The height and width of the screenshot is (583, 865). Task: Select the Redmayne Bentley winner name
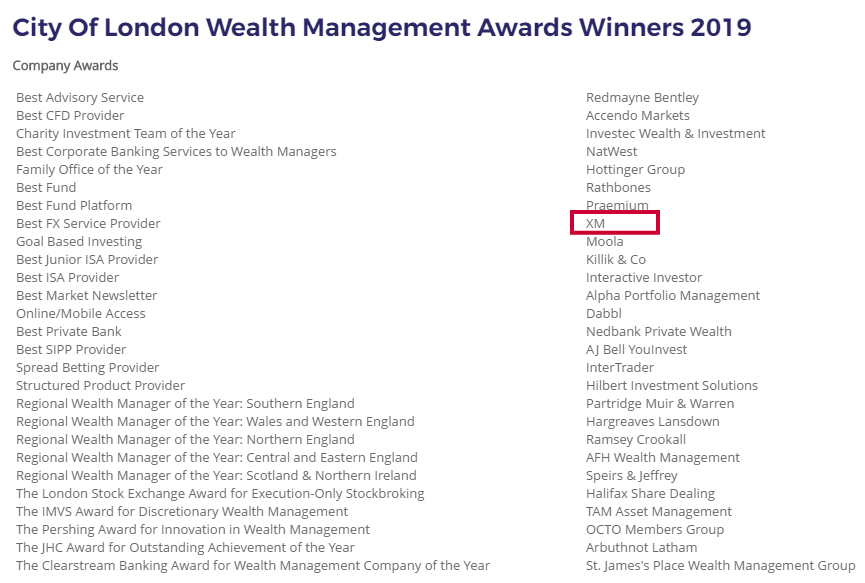point(642,98)
